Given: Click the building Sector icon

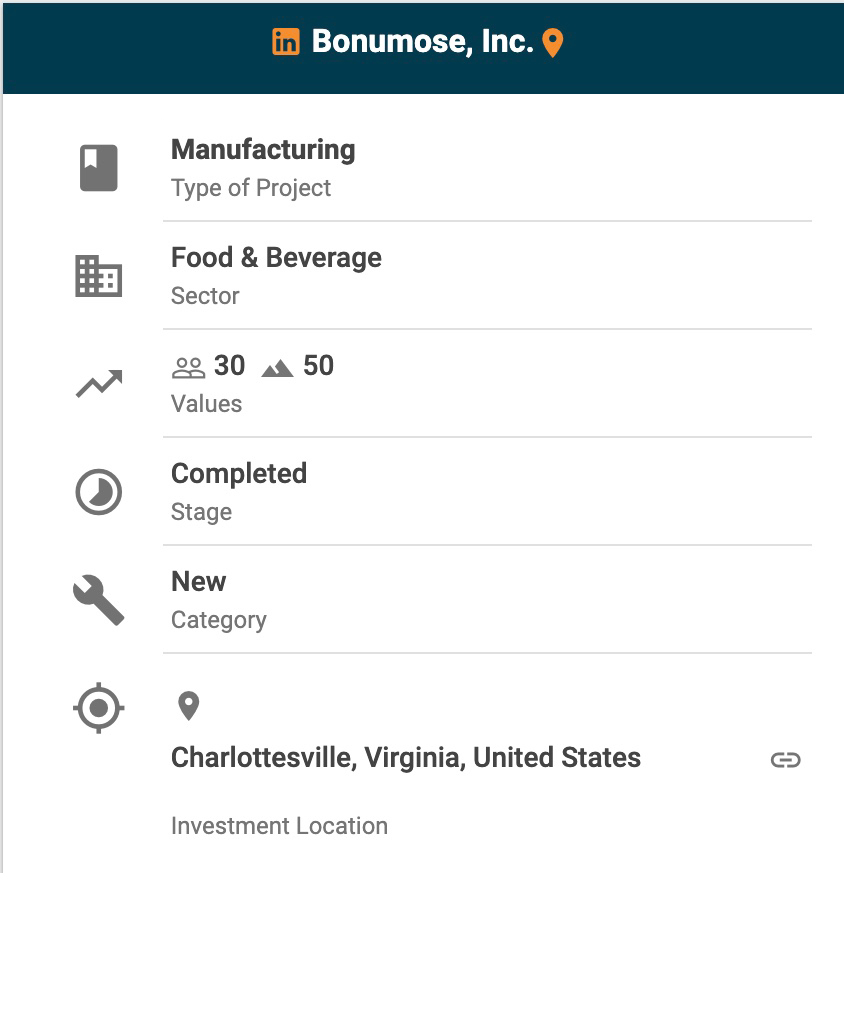Looking at the screenshot, I should tap(99, 276).
